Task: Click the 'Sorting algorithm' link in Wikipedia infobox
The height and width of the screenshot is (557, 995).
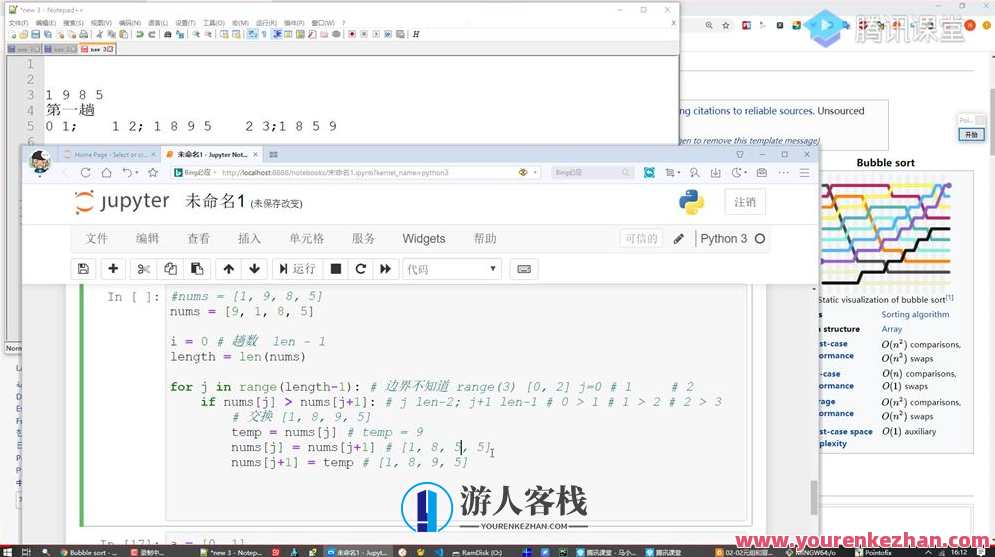Action: coord(915,314)
